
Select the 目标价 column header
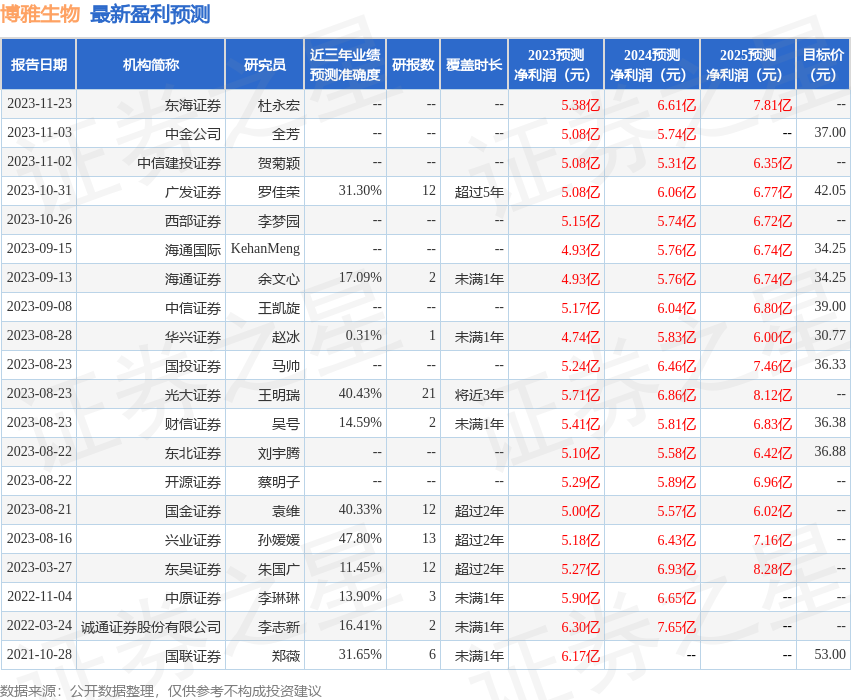(823, 65)
